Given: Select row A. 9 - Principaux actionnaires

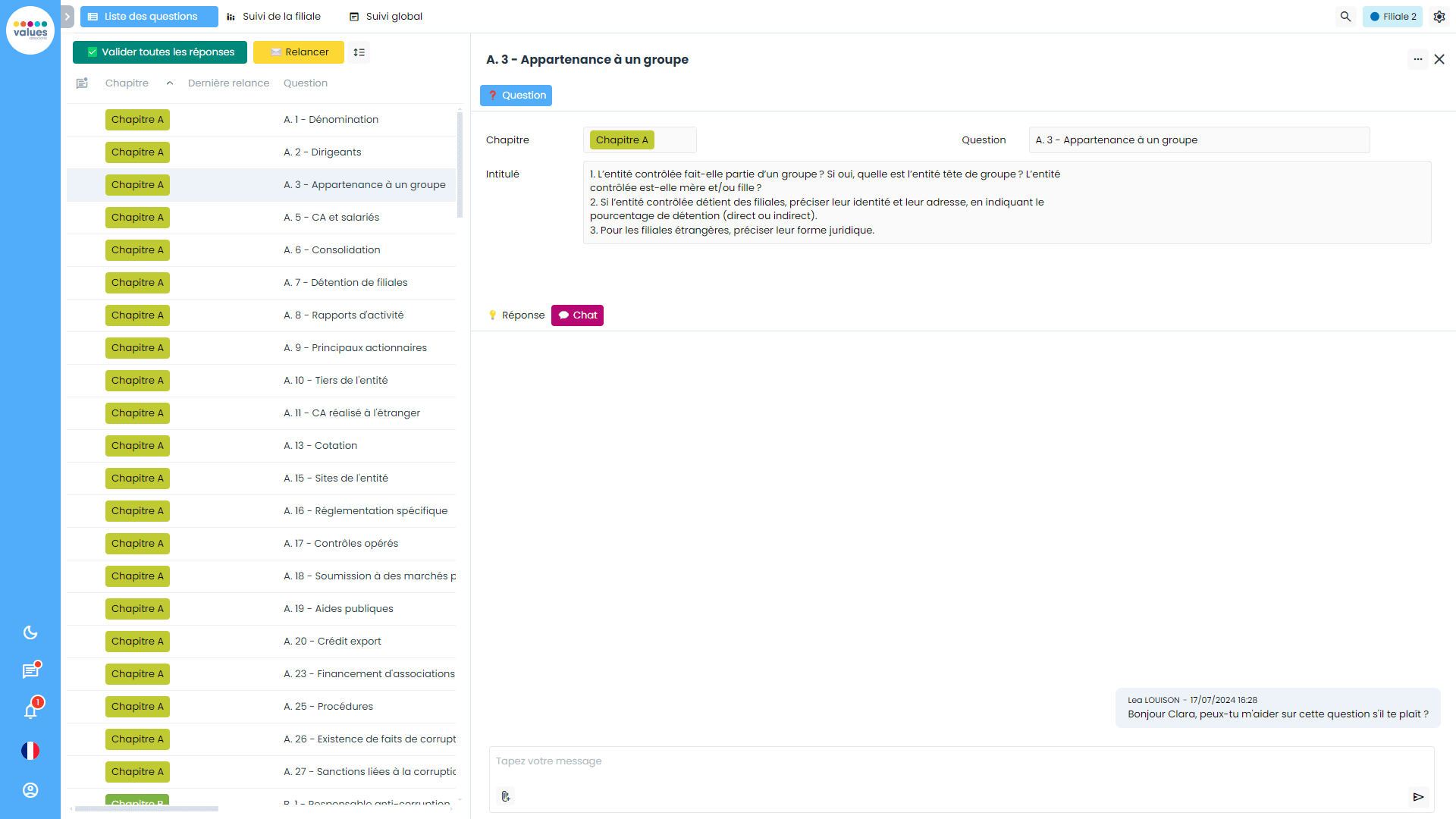Looking at the screenshot, I should coord(261,348).
